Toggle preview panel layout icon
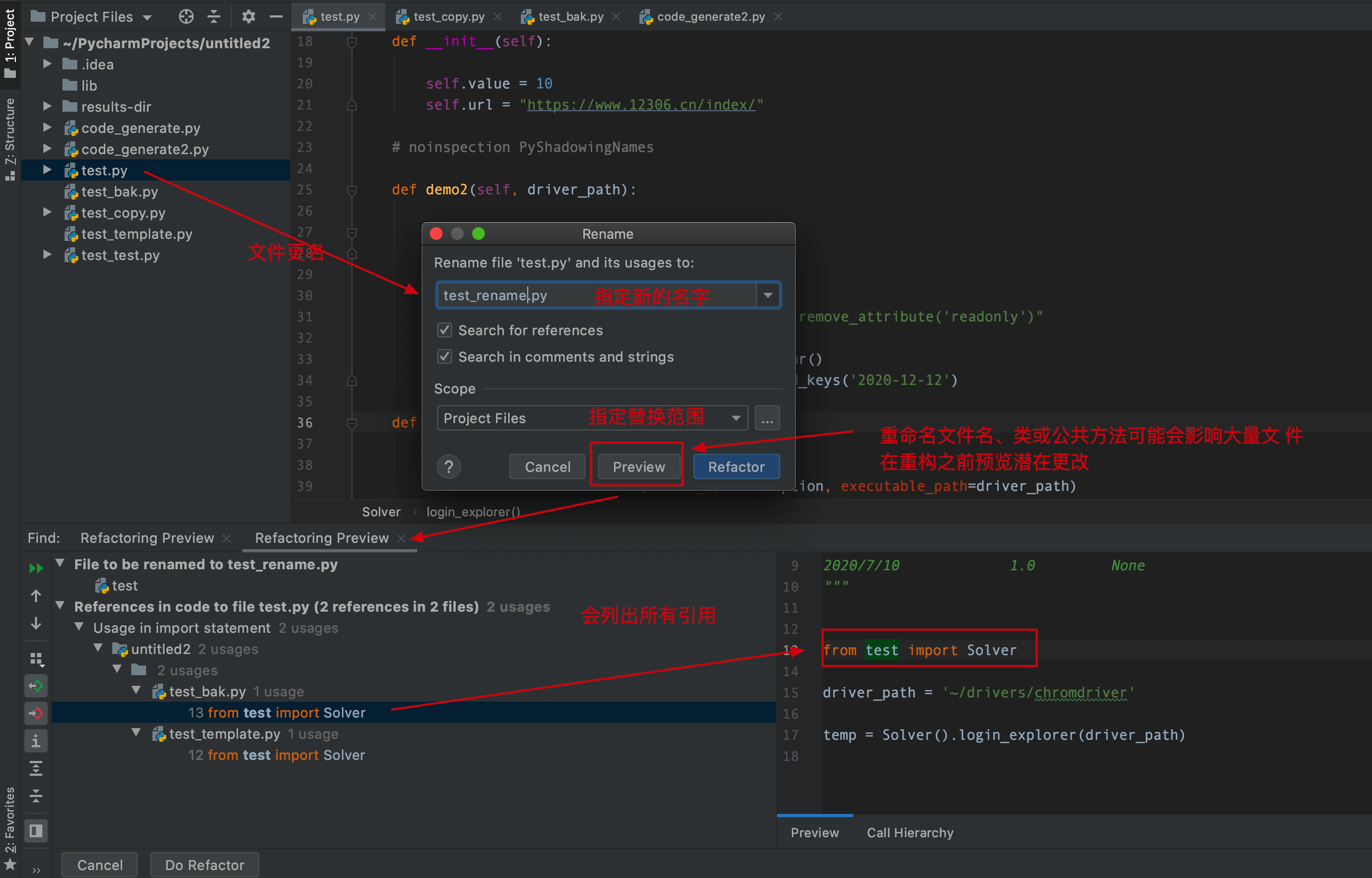The image size is (1372, 878). tap(36, 831)
